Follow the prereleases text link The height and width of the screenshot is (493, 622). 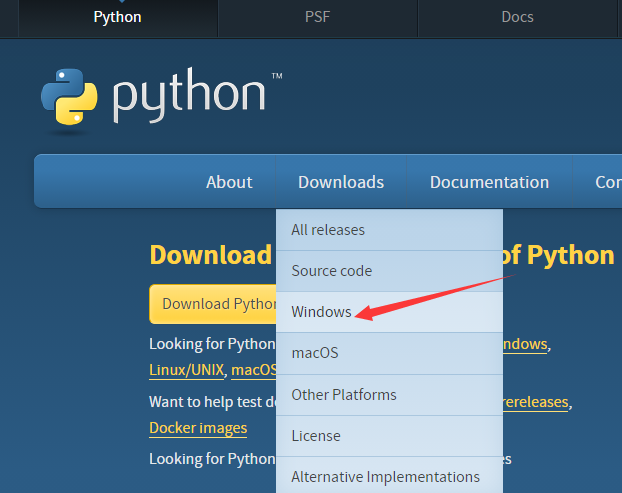pyautogui.click(x=535, y=402)
